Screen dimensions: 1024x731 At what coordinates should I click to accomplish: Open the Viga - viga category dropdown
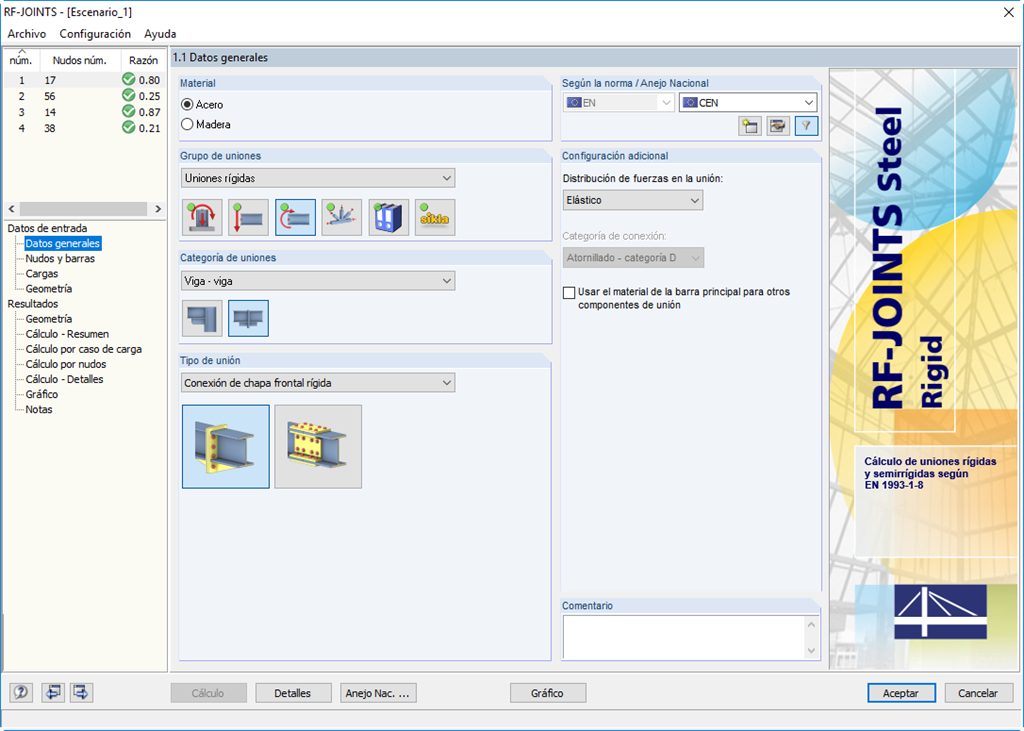318,281
